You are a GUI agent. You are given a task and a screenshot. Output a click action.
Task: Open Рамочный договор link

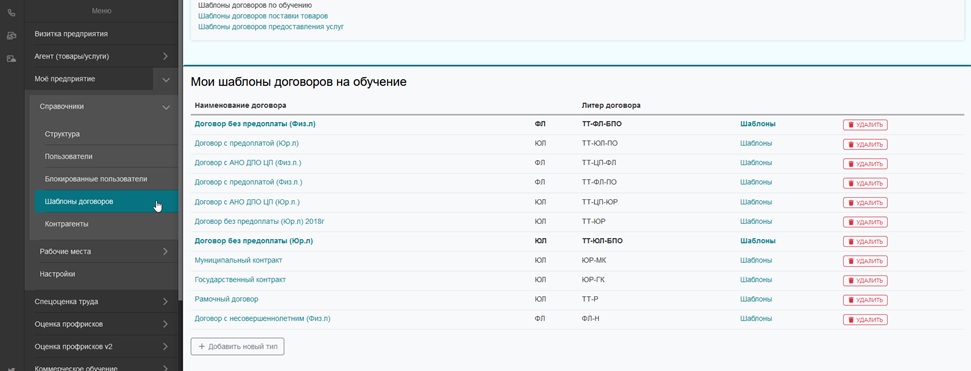226,299
